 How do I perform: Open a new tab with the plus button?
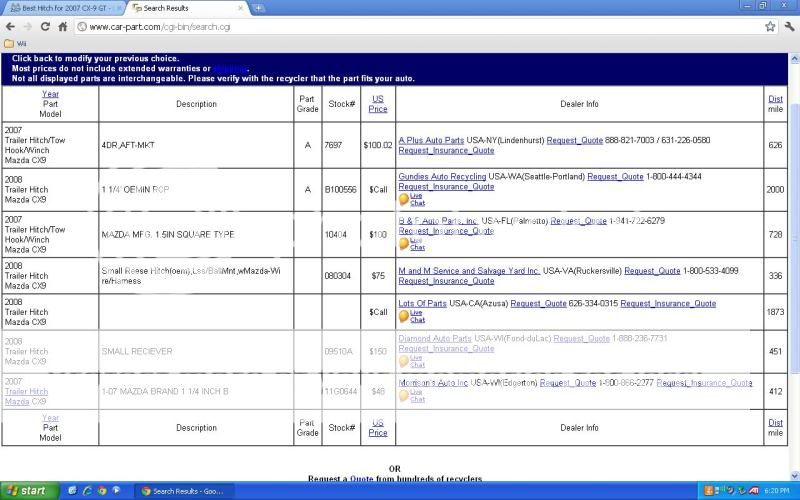pyautogui.click(x=259, y=8)
